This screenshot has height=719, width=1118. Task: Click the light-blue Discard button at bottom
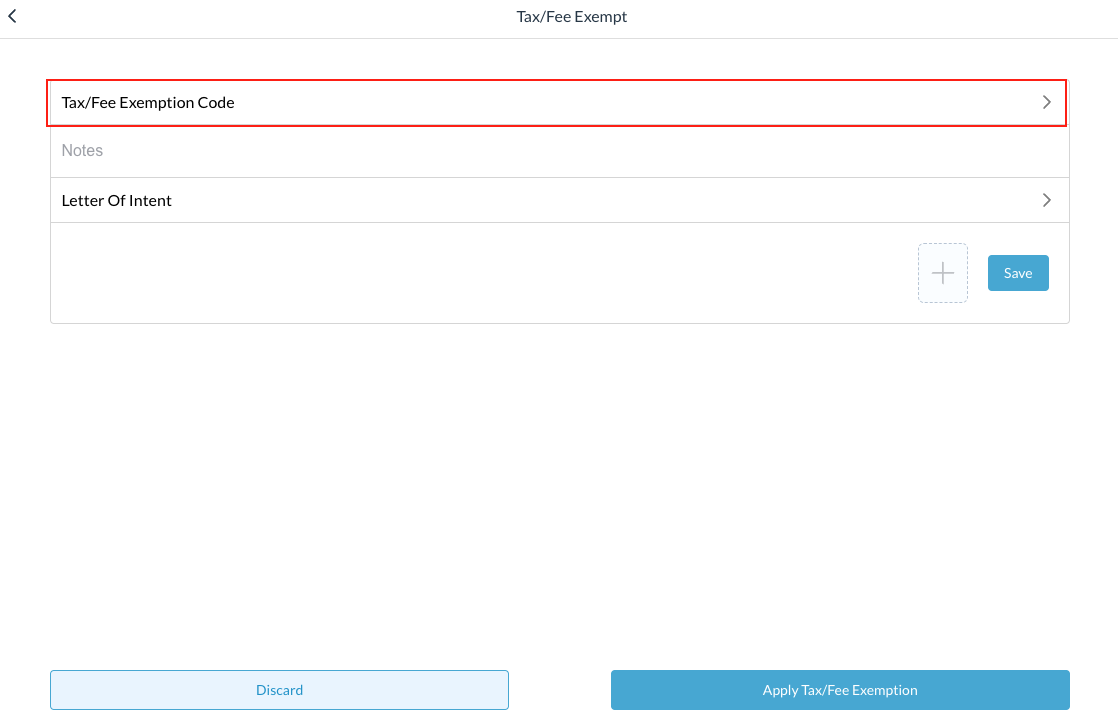[279, 690]
